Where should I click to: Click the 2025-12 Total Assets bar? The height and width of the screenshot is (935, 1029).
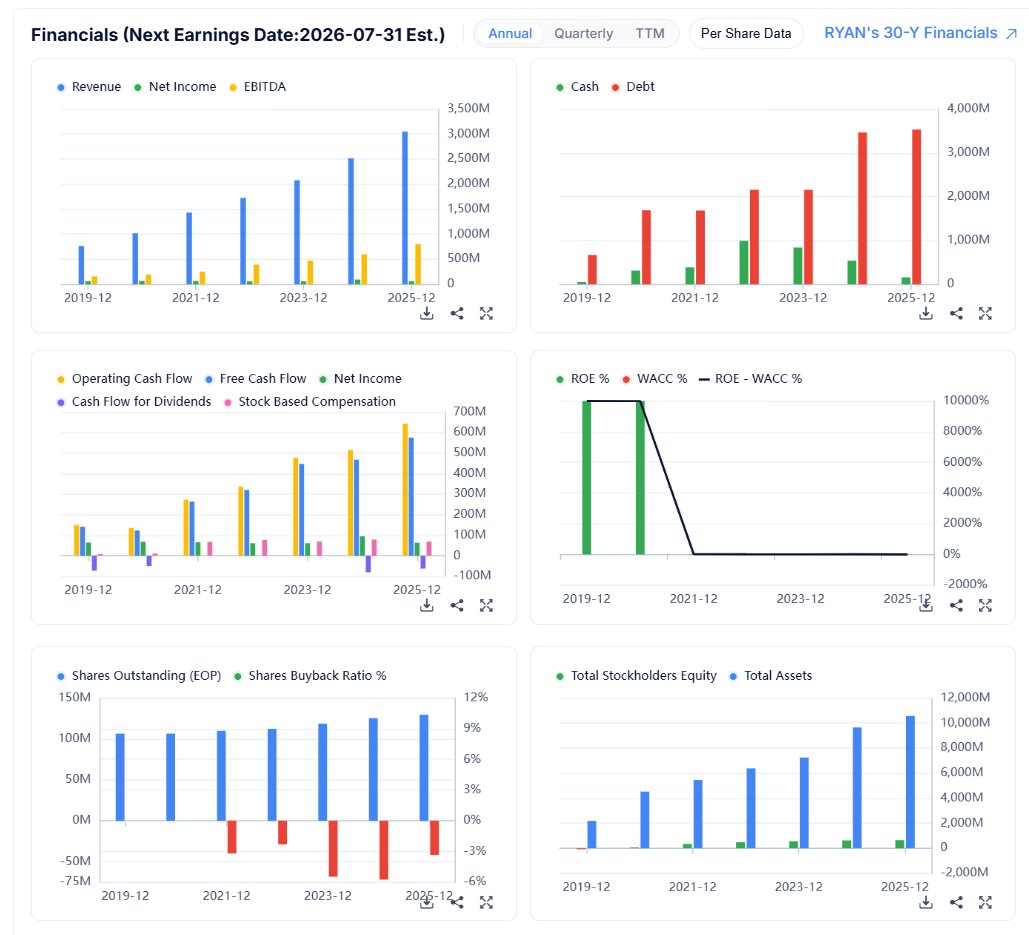pos(910,782)
